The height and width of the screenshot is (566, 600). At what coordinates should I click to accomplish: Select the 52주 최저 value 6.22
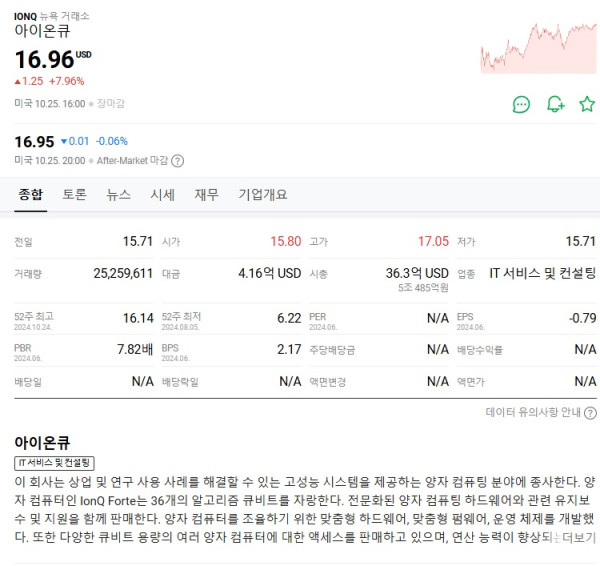(x=289, y=318)
